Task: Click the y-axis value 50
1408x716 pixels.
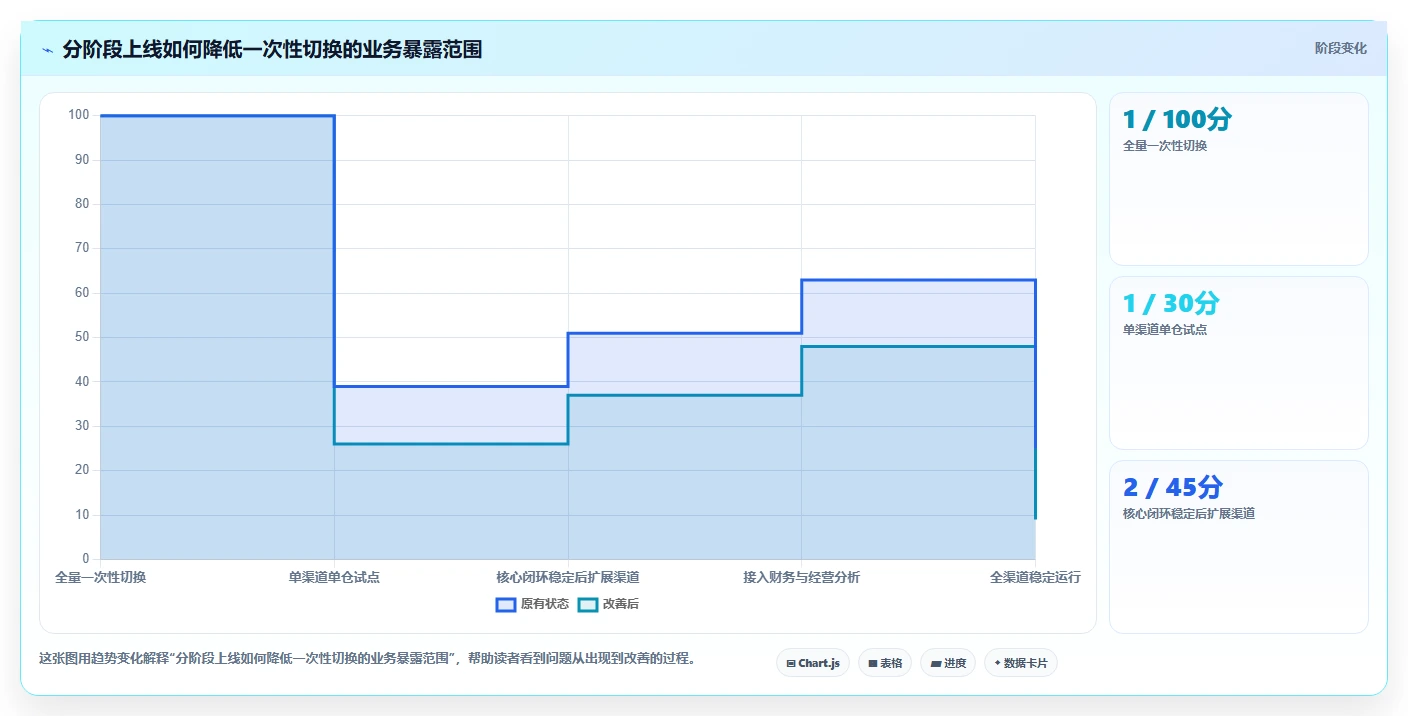Action: point(82,337)
